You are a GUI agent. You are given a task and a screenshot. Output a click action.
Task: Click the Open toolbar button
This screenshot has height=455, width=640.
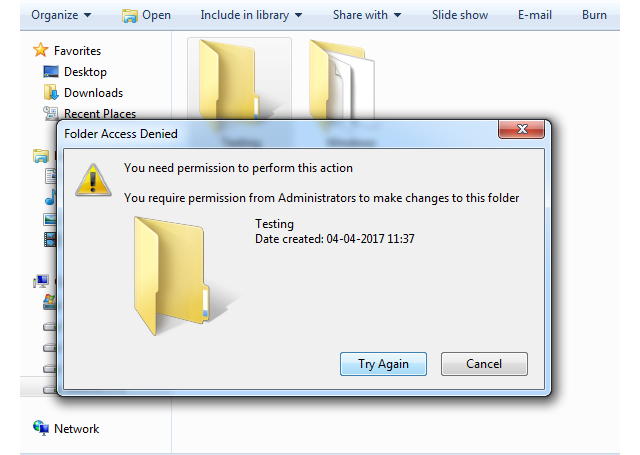[x=146, y=16]
